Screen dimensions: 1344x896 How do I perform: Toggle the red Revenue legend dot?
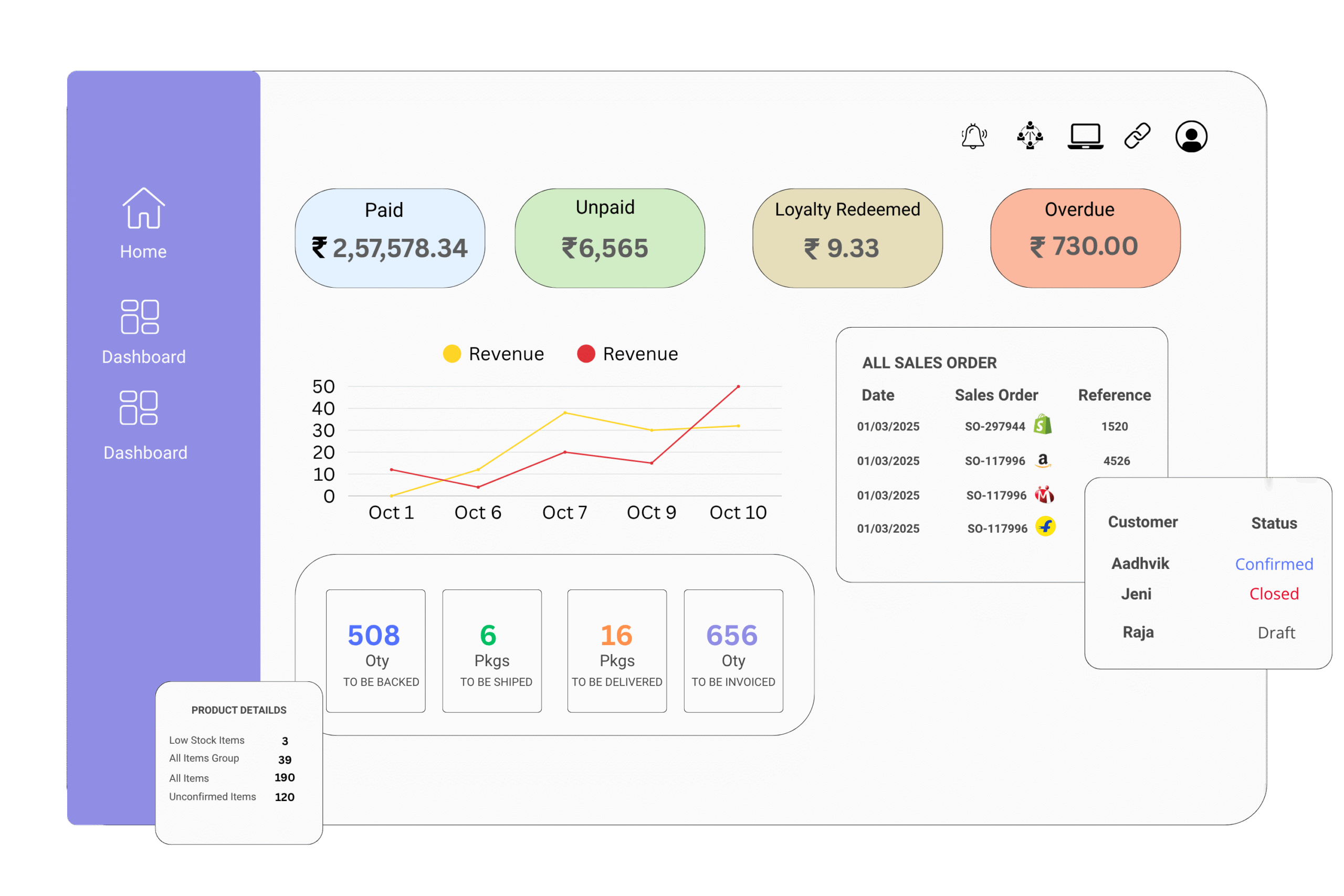[x=586, y=354]
